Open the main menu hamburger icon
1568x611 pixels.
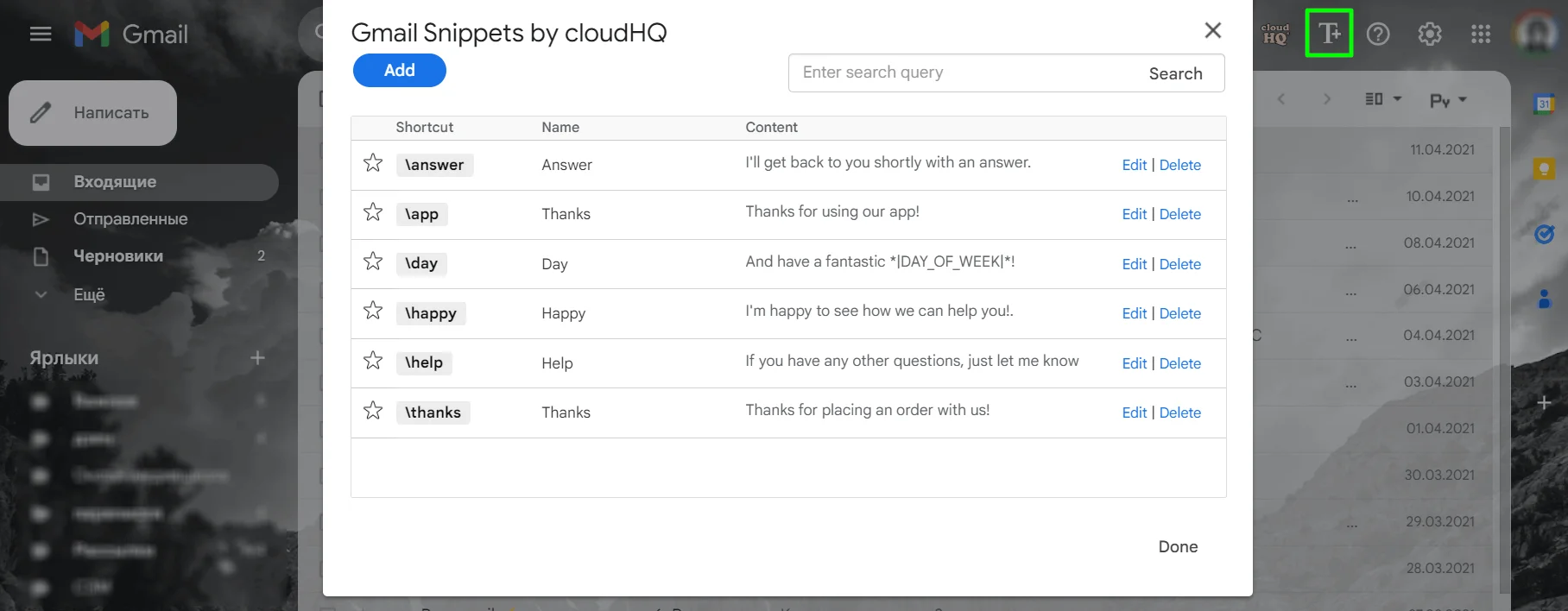41,34
